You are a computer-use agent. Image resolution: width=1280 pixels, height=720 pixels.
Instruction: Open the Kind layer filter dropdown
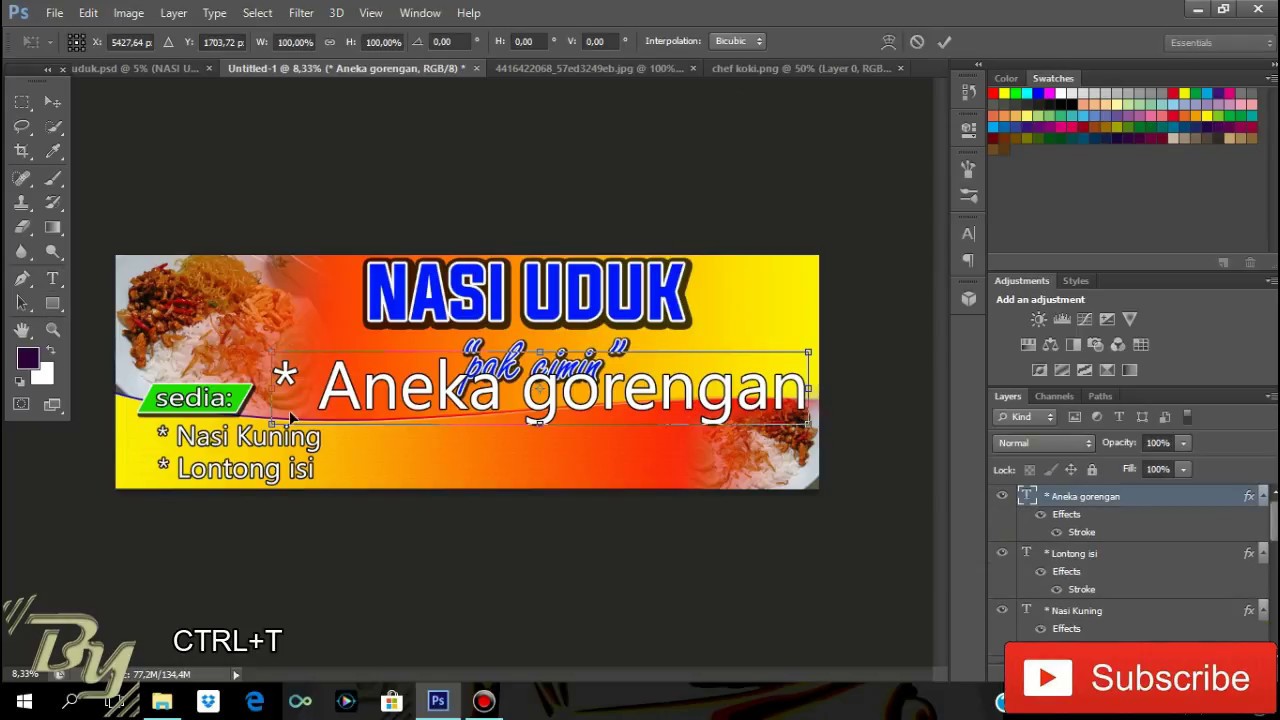[x=1025, y=417]
